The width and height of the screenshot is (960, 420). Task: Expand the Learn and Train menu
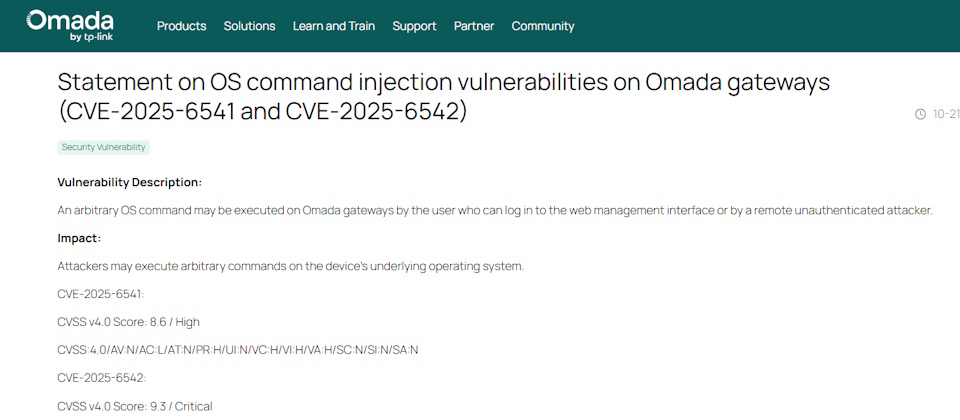coord(334,26)
